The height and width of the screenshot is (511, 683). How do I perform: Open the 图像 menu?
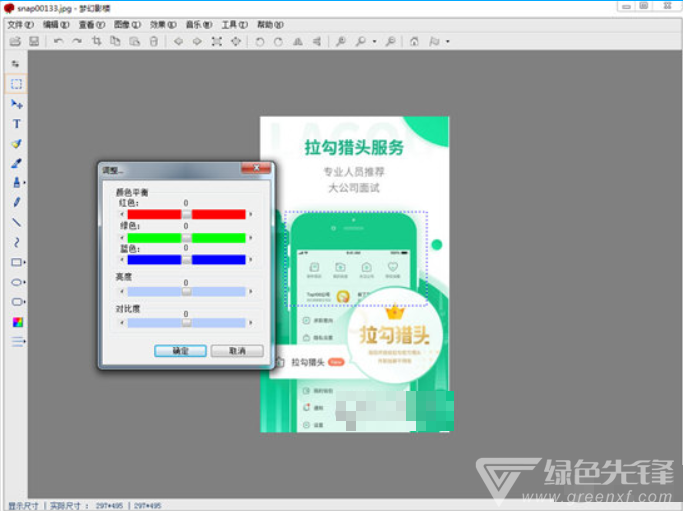click(x=127, y=25)
